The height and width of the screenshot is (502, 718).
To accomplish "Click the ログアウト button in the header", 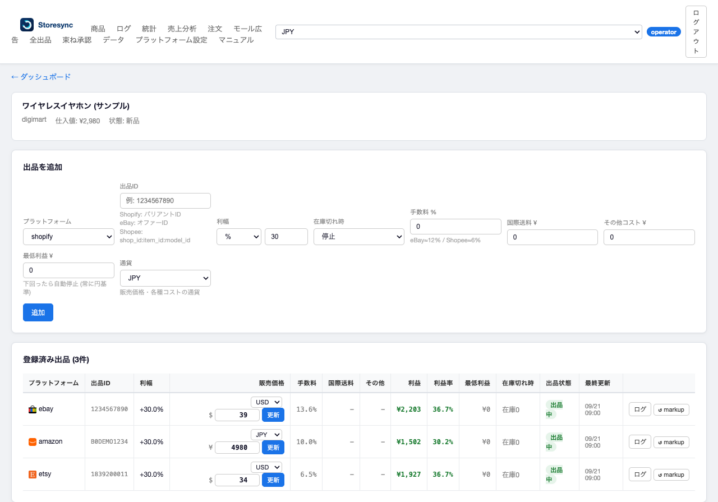I will [x=696, y=32].
